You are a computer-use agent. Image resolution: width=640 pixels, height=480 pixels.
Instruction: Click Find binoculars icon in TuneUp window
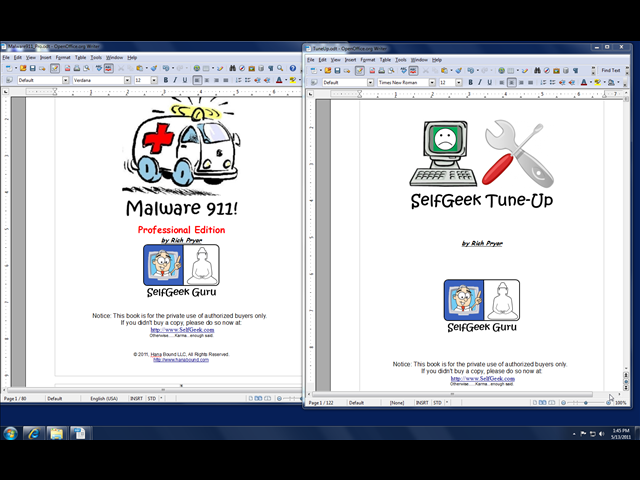pyautogui.click(x=536, y=71)
